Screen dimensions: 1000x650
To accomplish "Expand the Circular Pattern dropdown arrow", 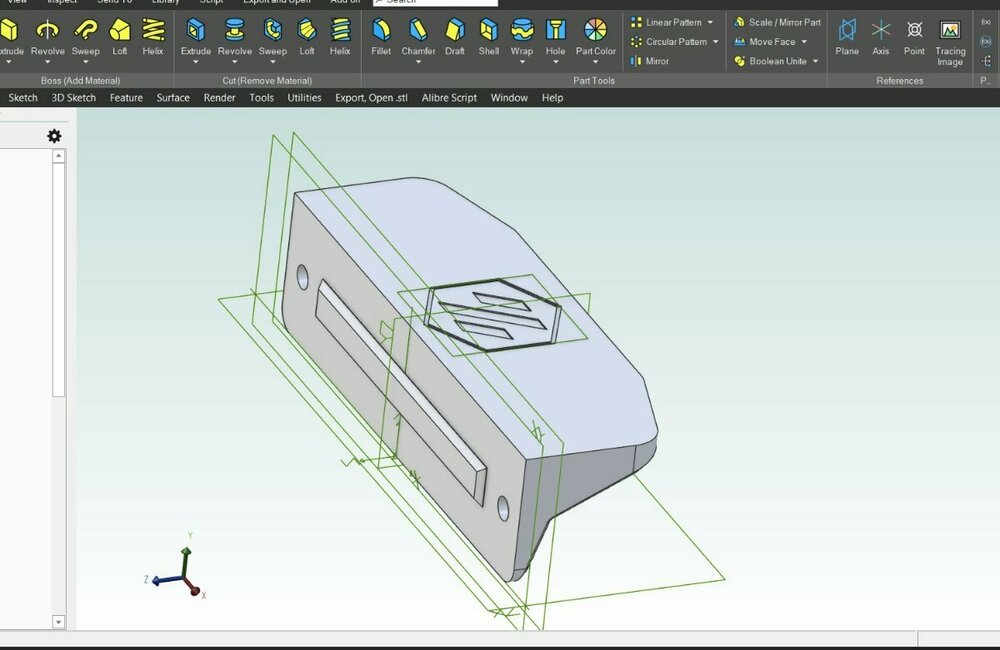I will [x=716, y=42].
